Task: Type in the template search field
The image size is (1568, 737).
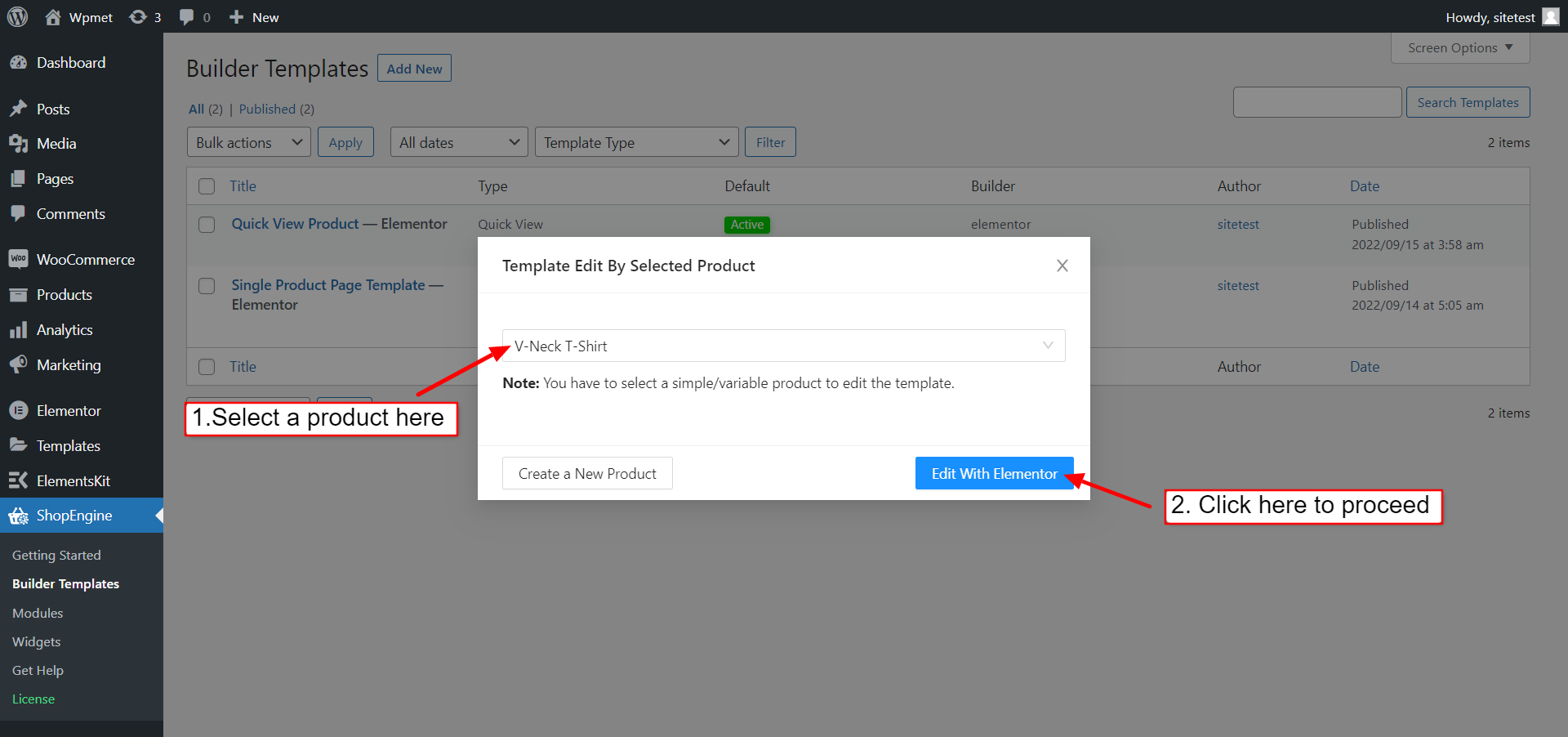Action: pyautogui.click(x=1316, y=101)
